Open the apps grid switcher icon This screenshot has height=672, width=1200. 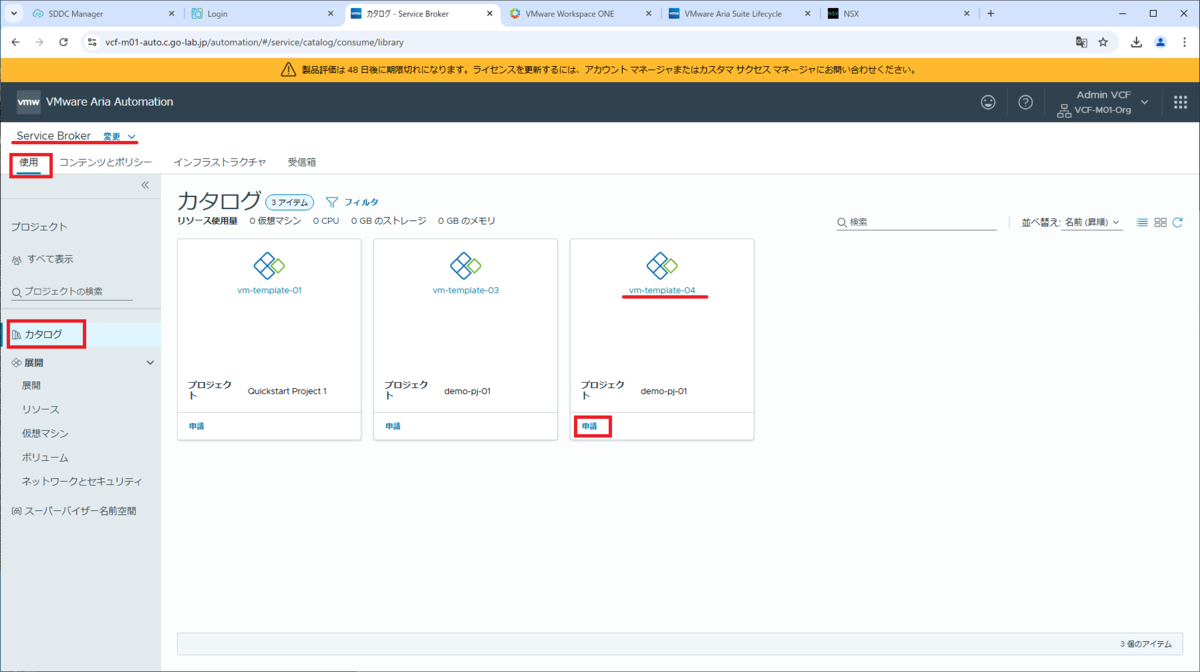click(x=1180, y=102)
